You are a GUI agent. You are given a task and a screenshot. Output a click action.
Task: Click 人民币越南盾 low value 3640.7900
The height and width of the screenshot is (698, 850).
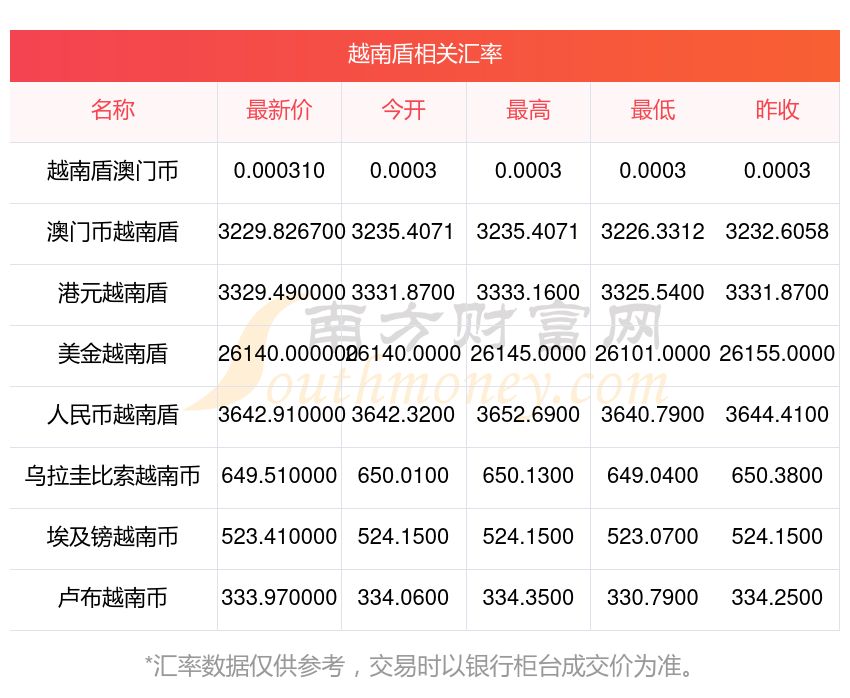pos(653,415)
